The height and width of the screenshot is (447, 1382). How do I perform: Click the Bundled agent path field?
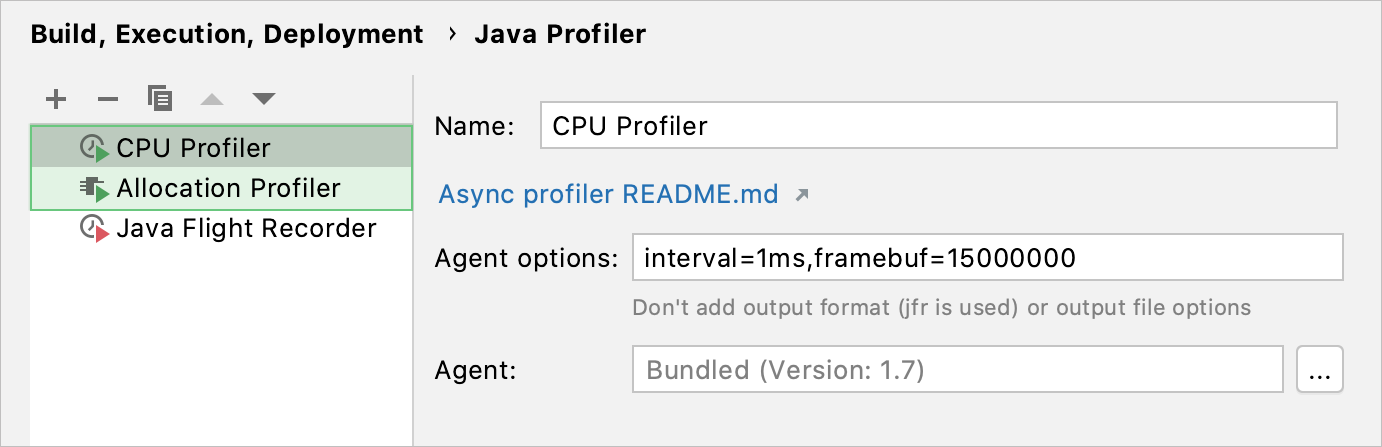pos(957,370)
